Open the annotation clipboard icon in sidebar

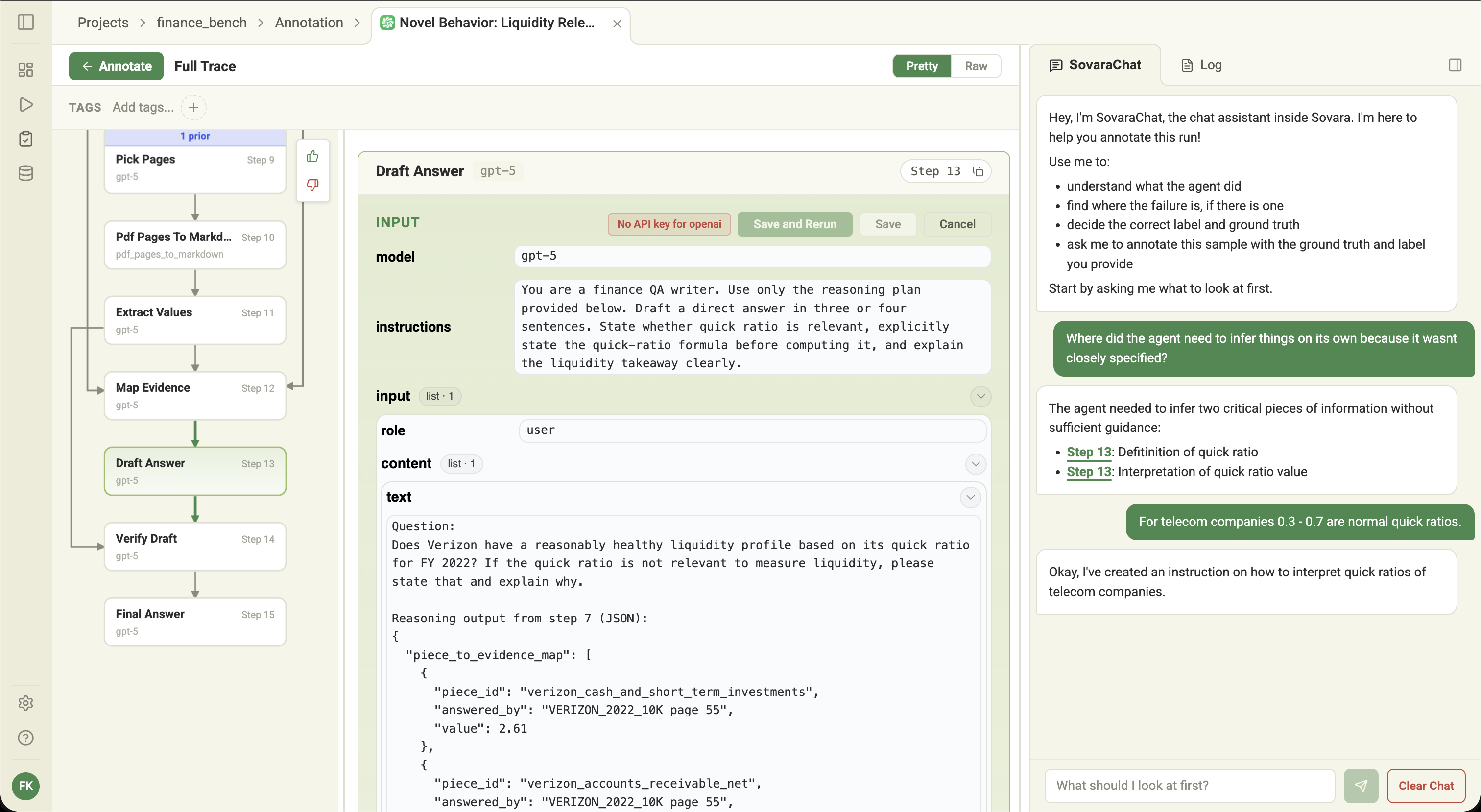tap(26, 139)
